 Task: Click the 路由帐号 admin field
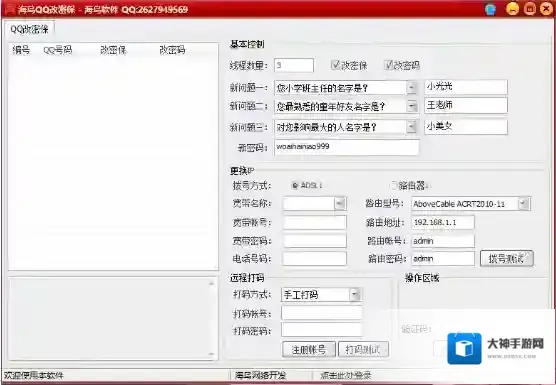[443, 241]
